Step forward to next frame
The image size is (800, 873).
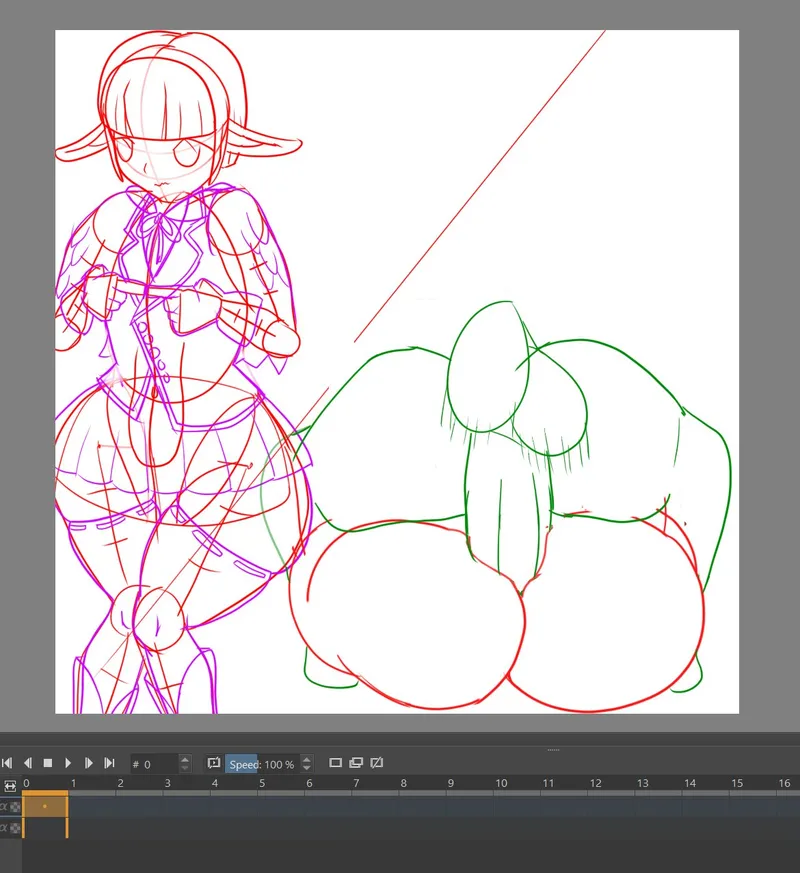tap(89, 763)
